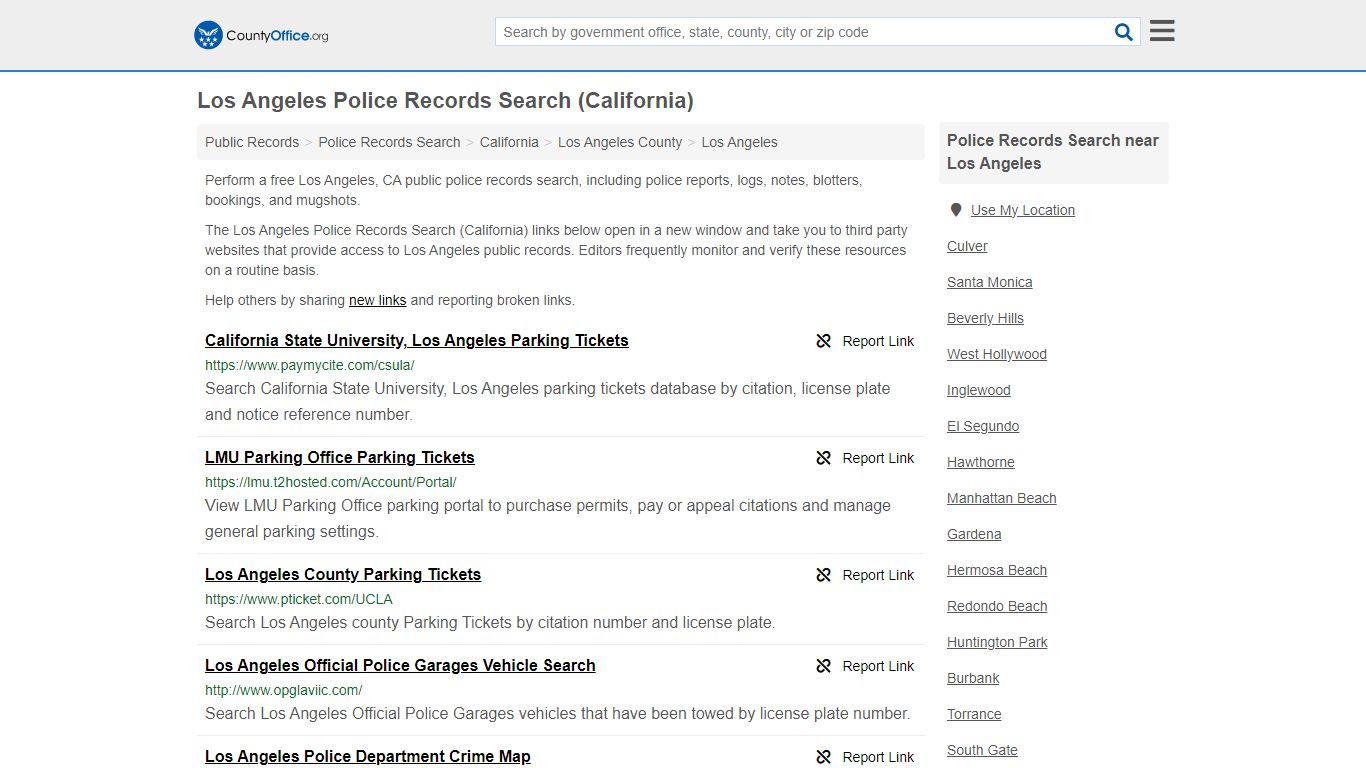Open Burbank police records link
Image resolution: width=1366 pixels, height=768 pixels.
click(973, 678)
